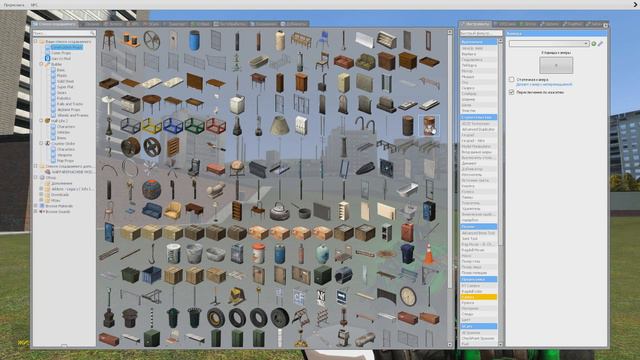This screenshot has width=640, height=360.
Task: Expand the Downloads folder node
Action: pyautogui.click(x=41, y=195)
